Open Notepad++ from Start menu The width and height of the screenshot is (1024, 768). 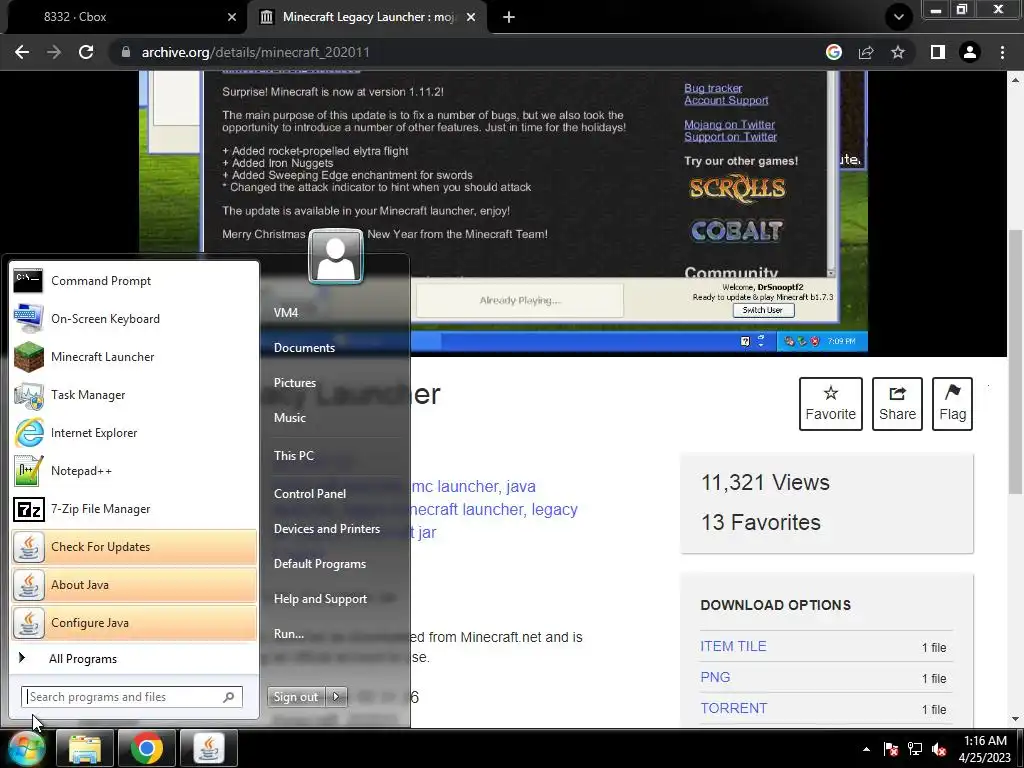[134, 471]
